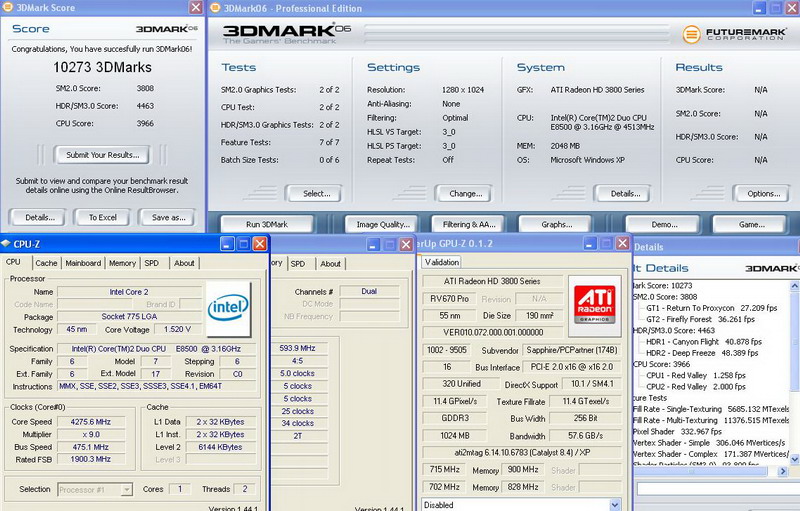Select GT1 - Return To Proxycon result

click(x=711, y=308)
